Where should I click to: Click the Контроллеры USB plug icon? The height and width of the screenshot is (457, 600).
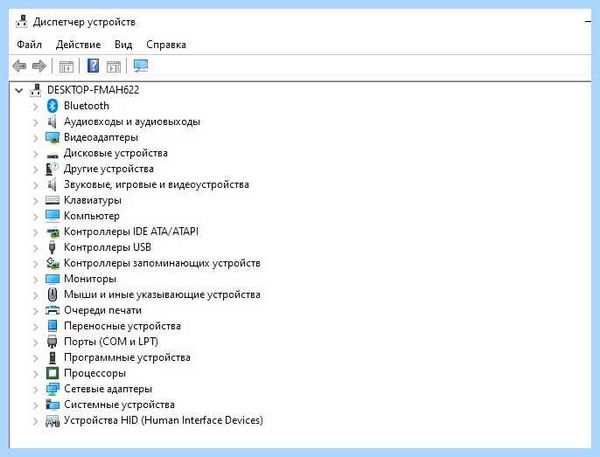coord(52,247)
